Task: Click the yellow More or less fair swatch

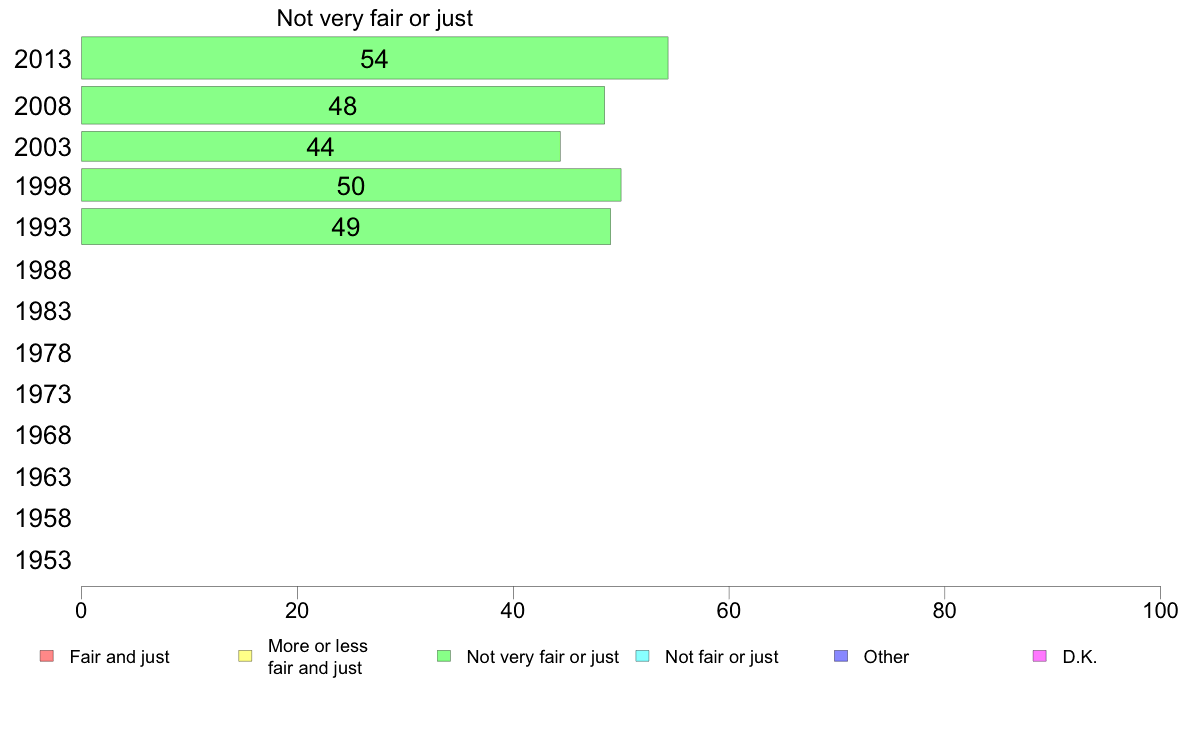Action: coord(245,656)
